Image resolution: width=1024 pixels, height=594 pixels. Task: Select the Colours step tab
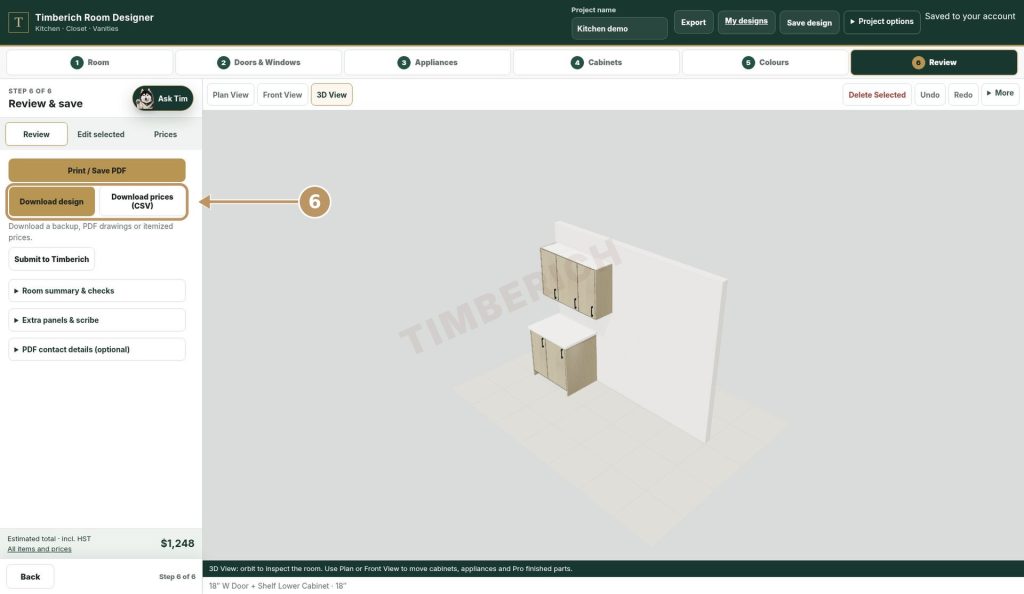click(765, 63)
